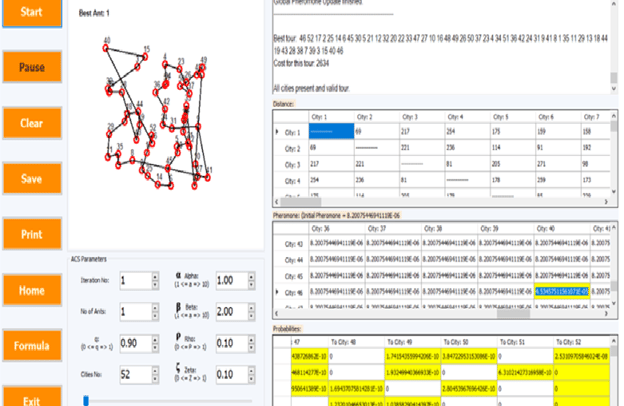This screenshot has width=624, height=406.
Task: Increase q value with up spinner arrow
Action: click(155, 339)
